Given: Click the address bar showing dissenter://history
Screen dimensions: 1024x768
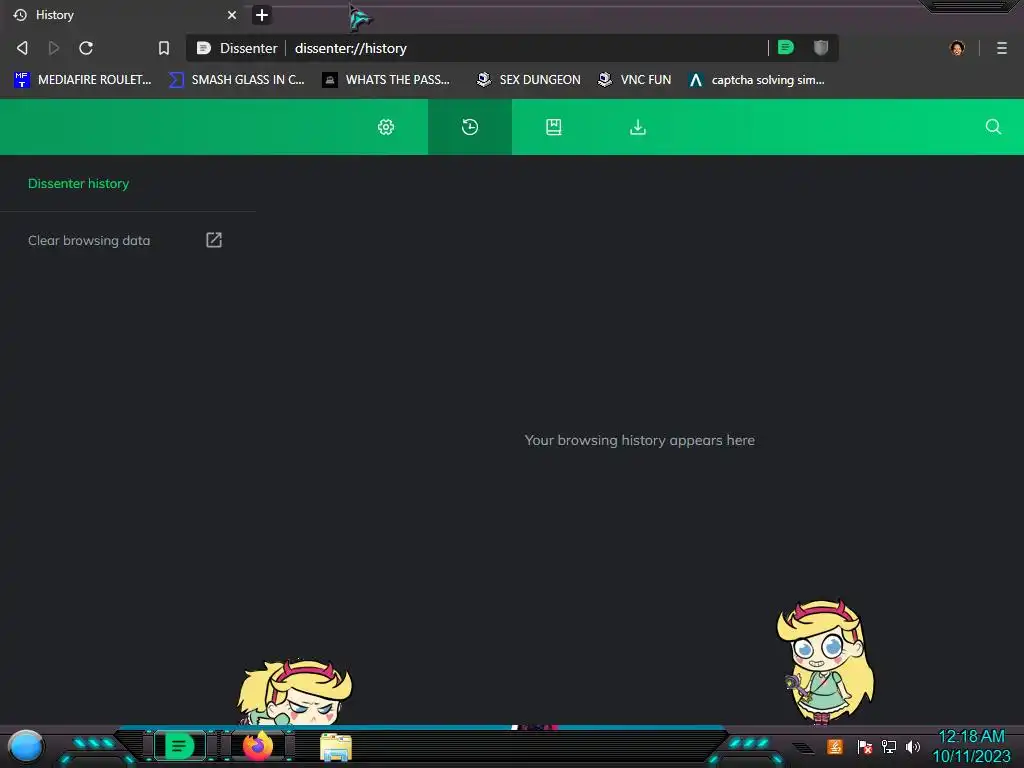Looking at the screenshot, I should click(x=512, y=48).
